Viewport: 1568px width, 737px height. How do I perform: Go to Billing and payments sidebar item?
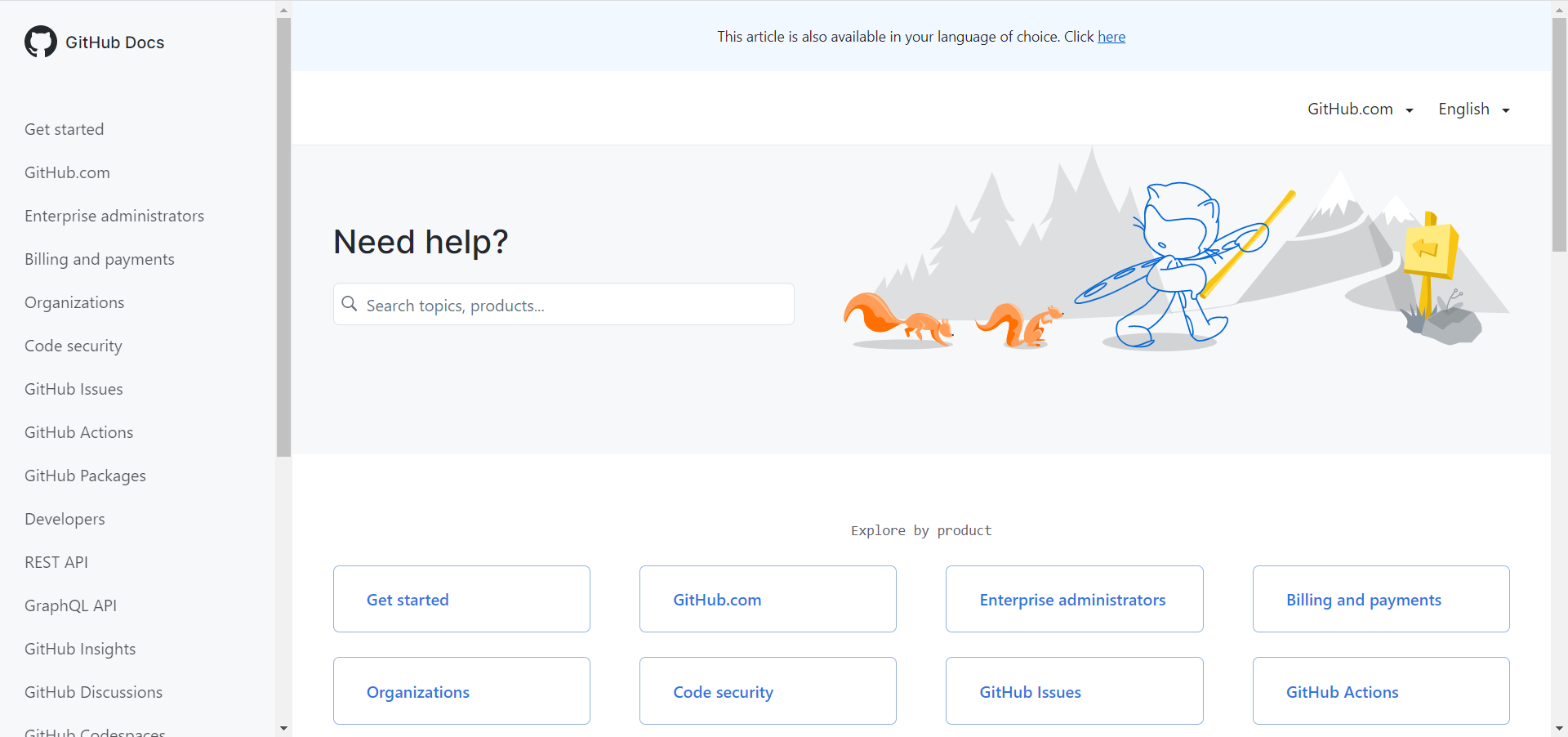tap(100, 259)
